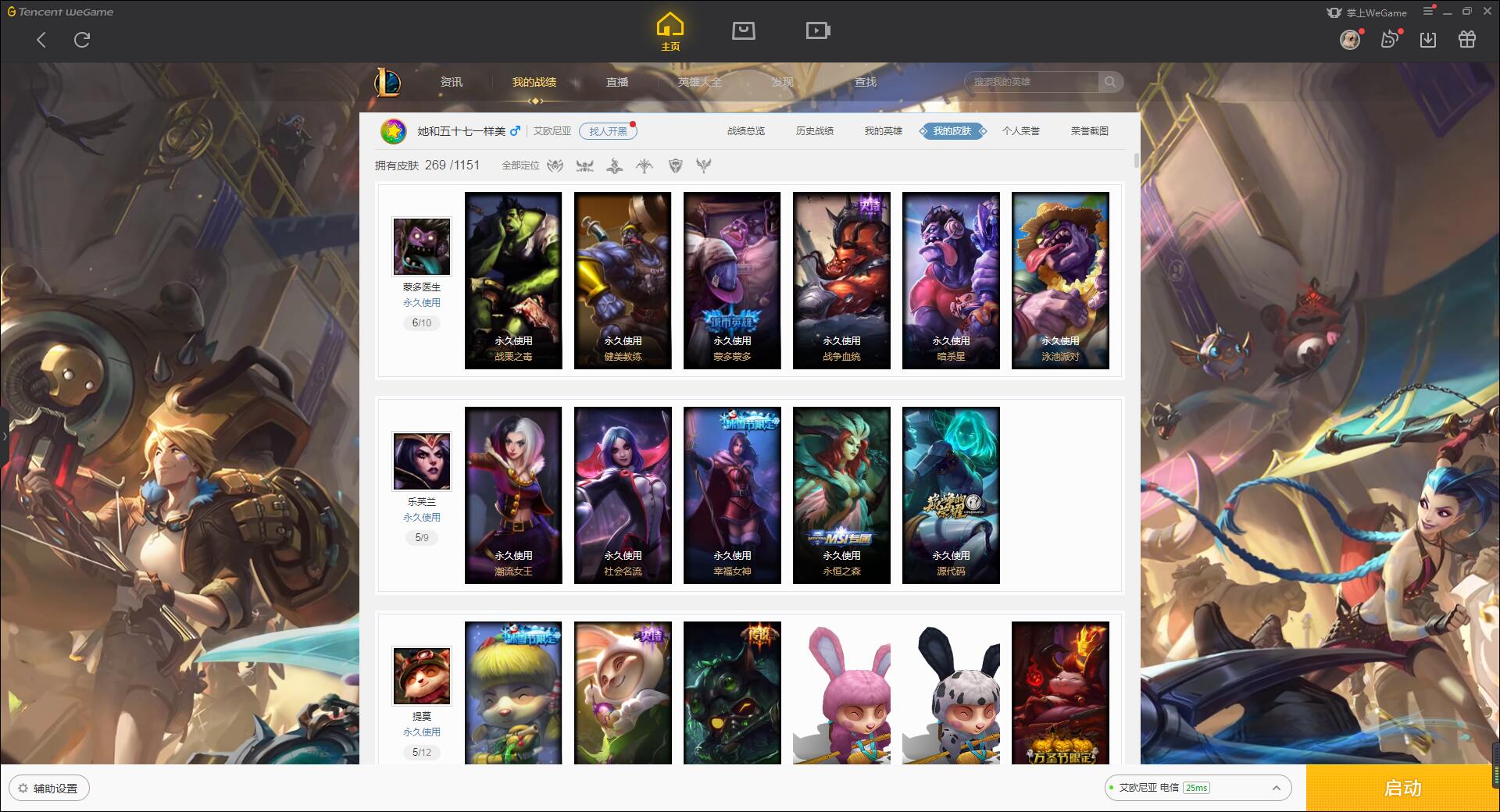This screenshot has width=1500, height=812.
Task: Open the 泳池派对 skin card
Action: (x=1060, y=280)
